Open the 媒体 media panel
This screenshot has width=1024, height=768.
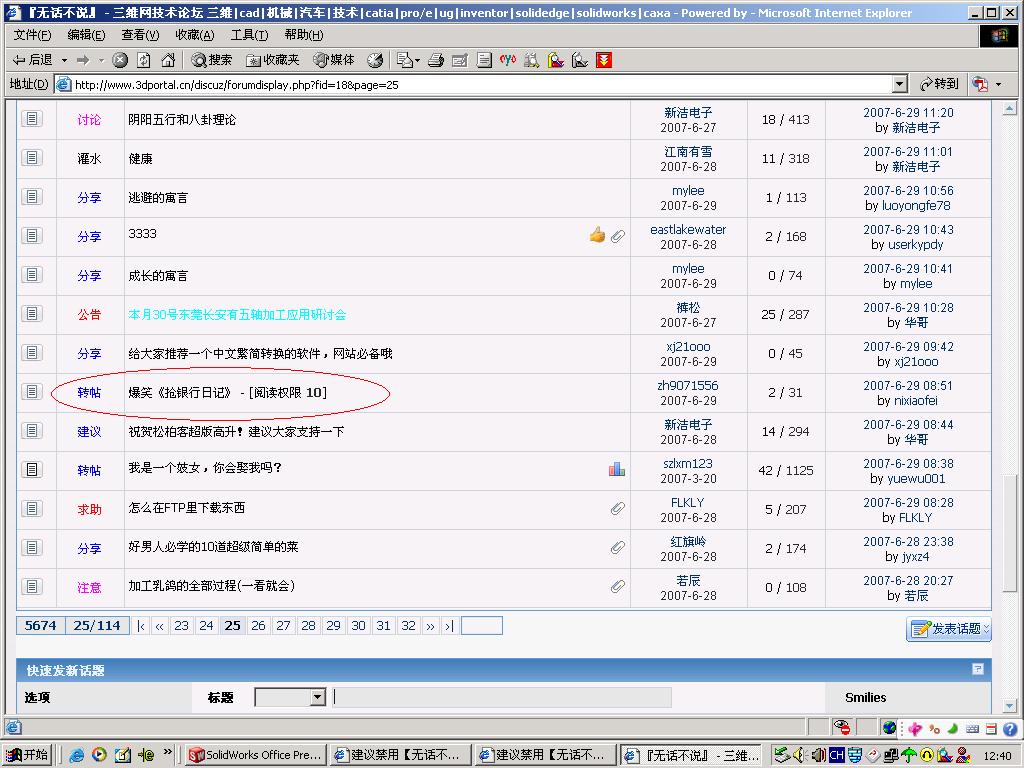pos(334,60)
